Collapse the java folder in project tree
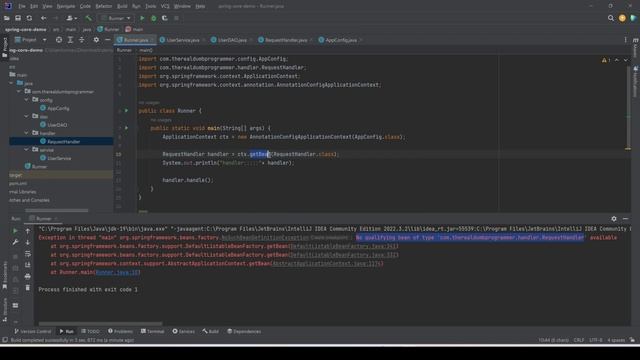The height and width of the screenshot is (360, 640). (x=11, y=83)
